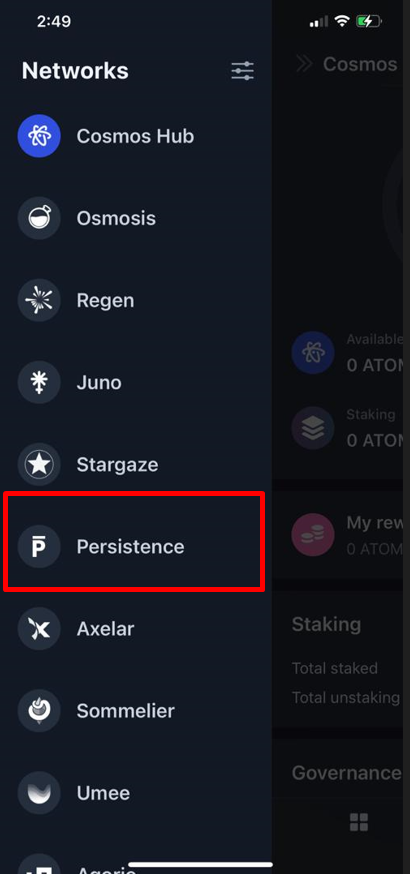This screenshot has width=410, height=874.
Task: Choose the Regen burst icon
Action: (x=39, y=300)
